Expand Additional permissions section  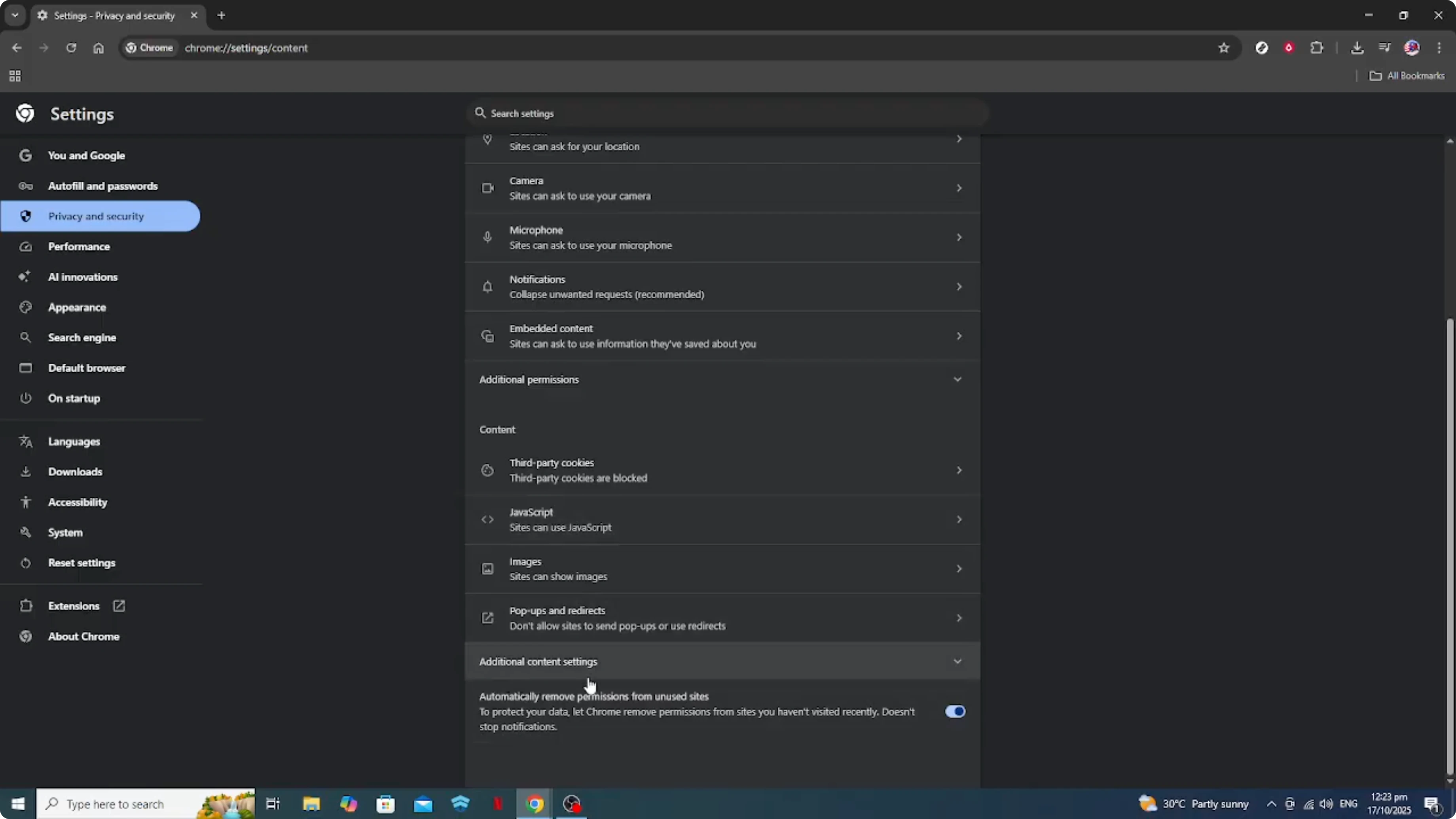722,379
